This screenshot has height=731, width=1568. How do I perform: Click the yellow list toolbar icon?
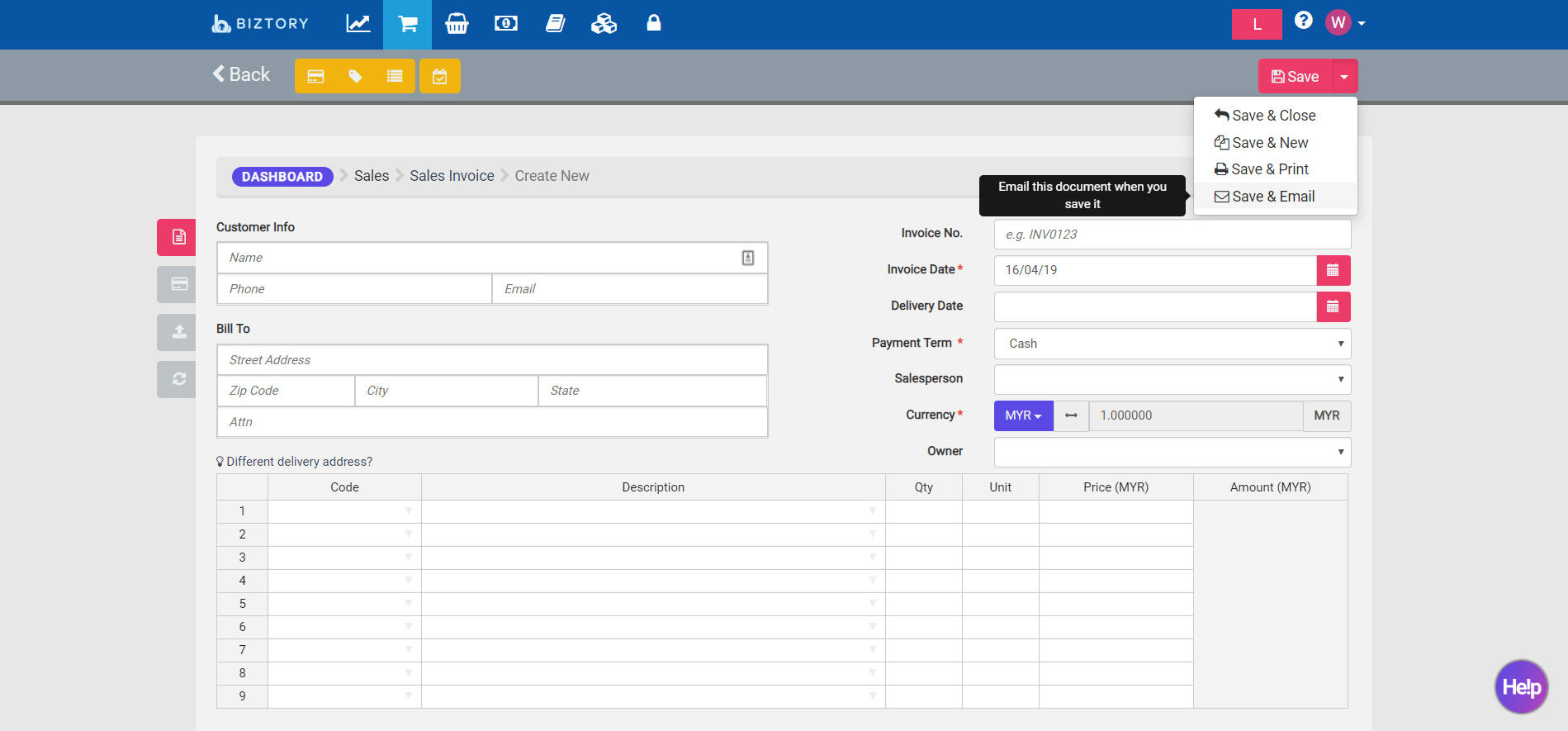(395, 76)
